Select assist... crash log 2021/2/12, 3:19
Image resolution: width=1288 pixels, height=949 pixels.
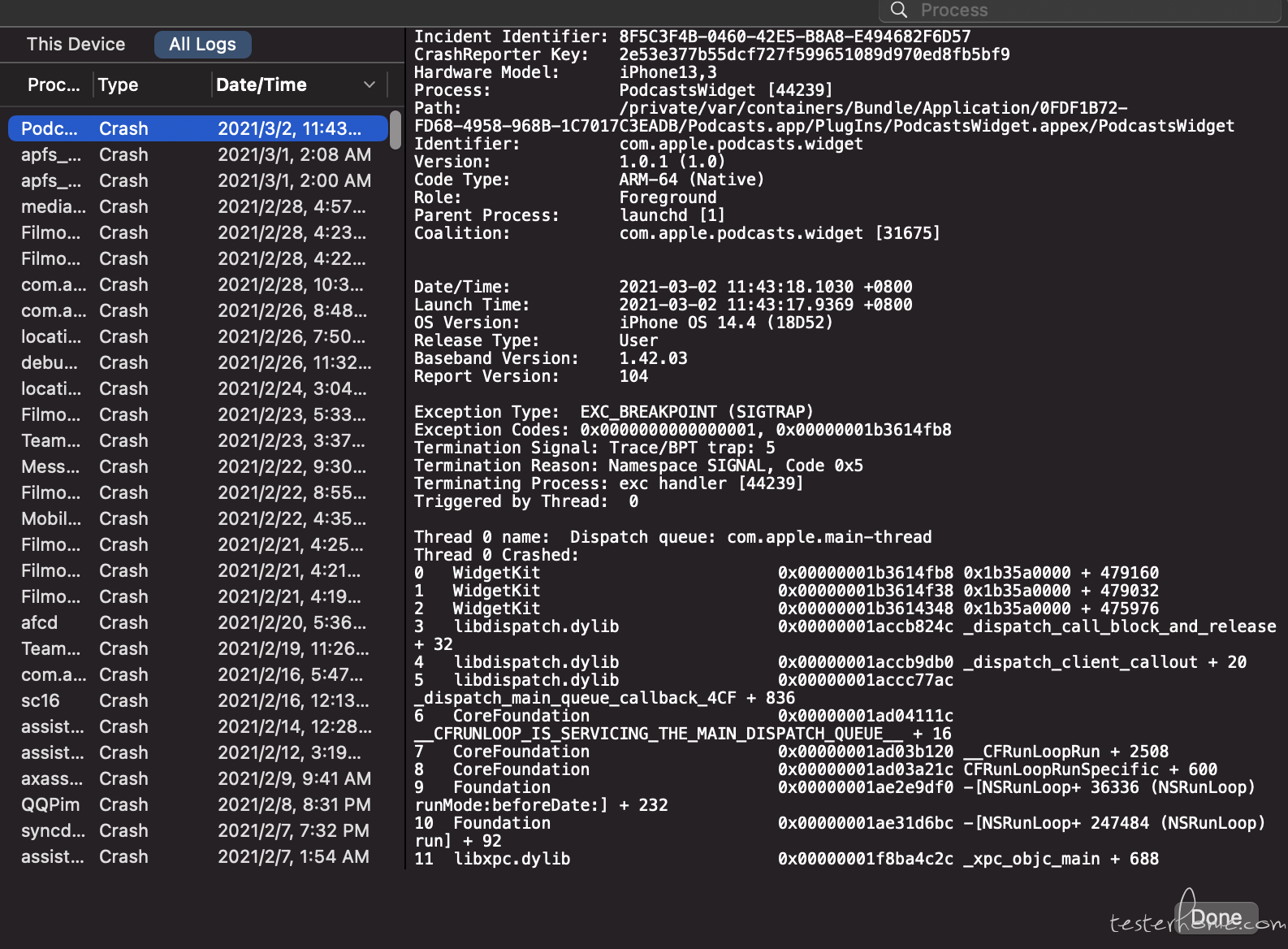[198, 752]
